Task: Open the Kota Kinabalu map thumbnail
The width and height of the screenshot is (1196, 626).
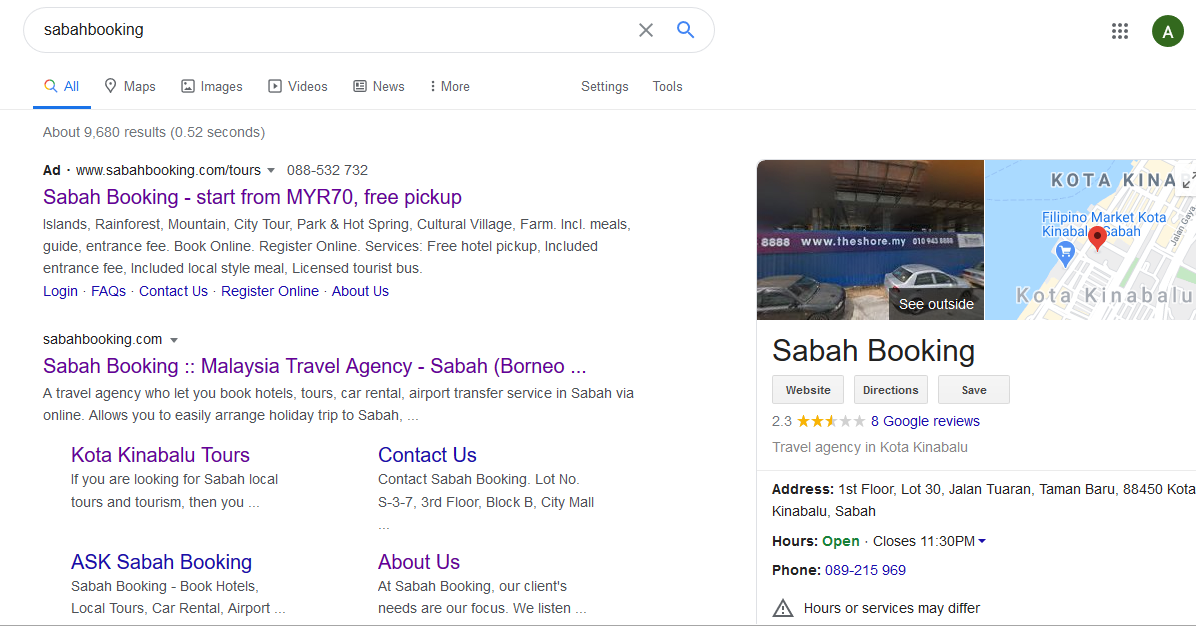Action: 1090,239
